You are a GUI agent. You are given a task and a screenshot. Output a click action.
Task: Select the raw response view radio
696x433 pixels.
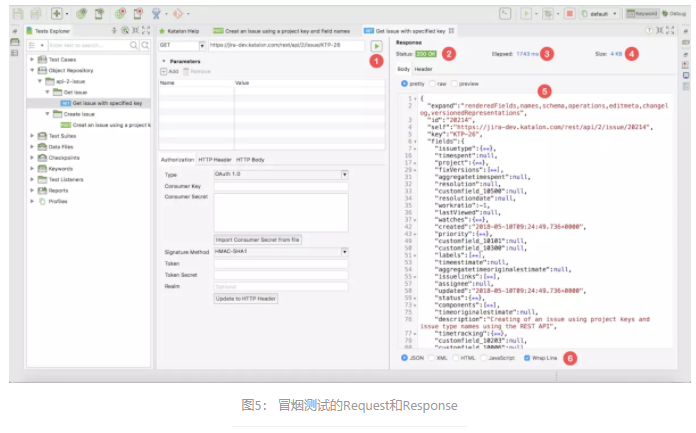coord(432,83)
